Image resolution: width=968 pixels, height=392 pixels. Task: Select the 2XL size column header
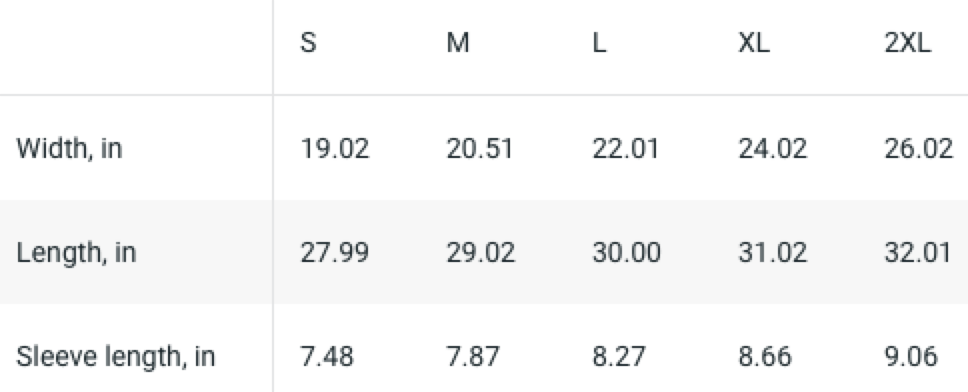[908, 43]
